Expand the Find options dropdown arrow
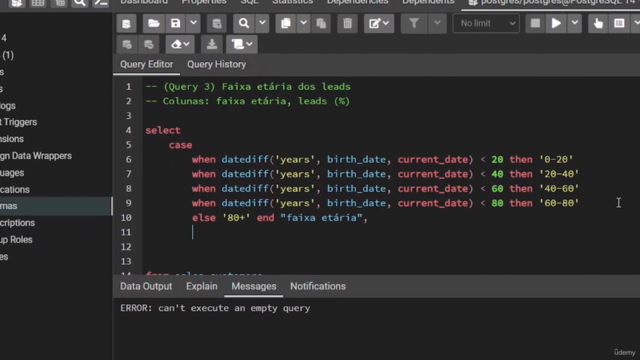Screen dimensions: 640x360 tap(262, 24)
